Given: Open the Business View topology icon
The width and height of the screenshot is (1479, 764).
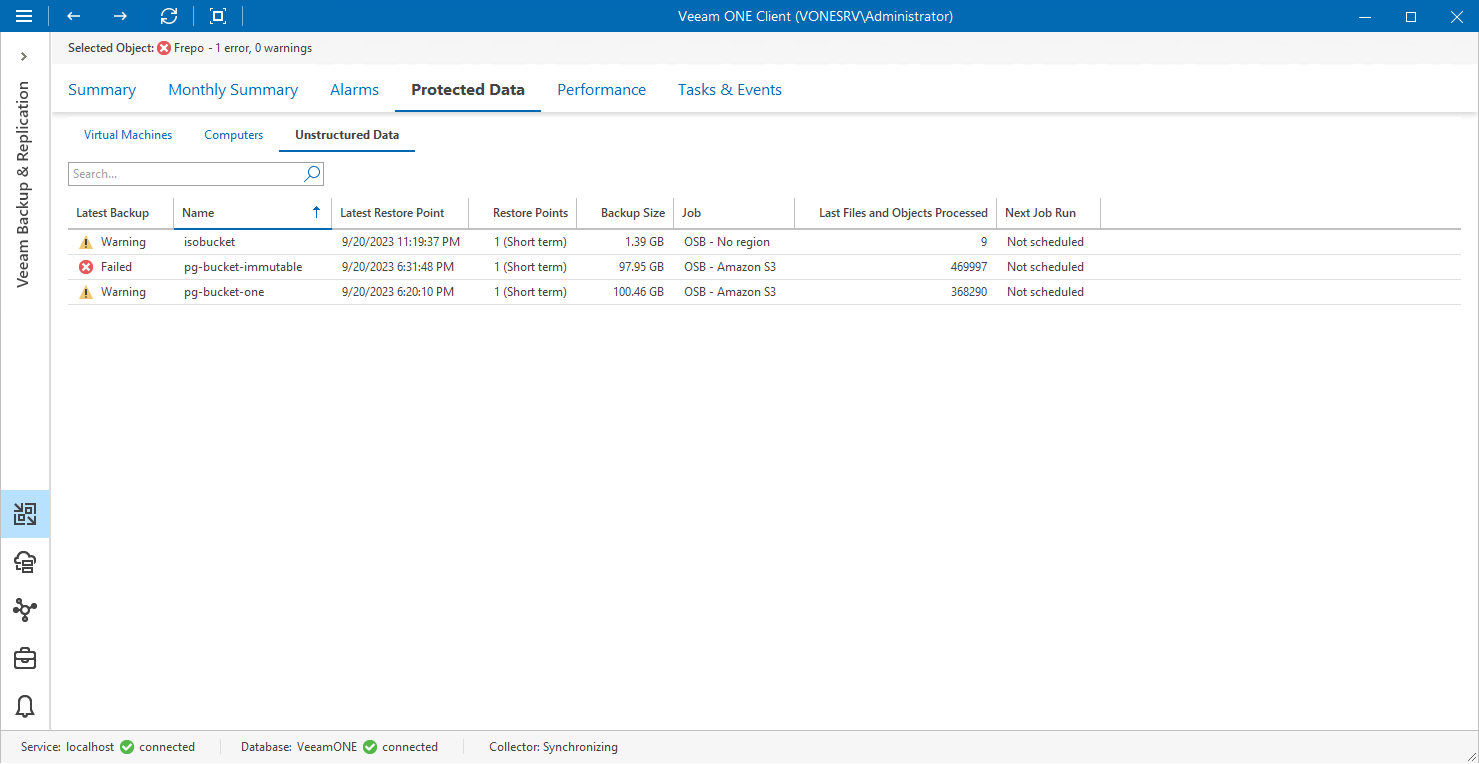Looking at the screenshot, I should 25,610.
